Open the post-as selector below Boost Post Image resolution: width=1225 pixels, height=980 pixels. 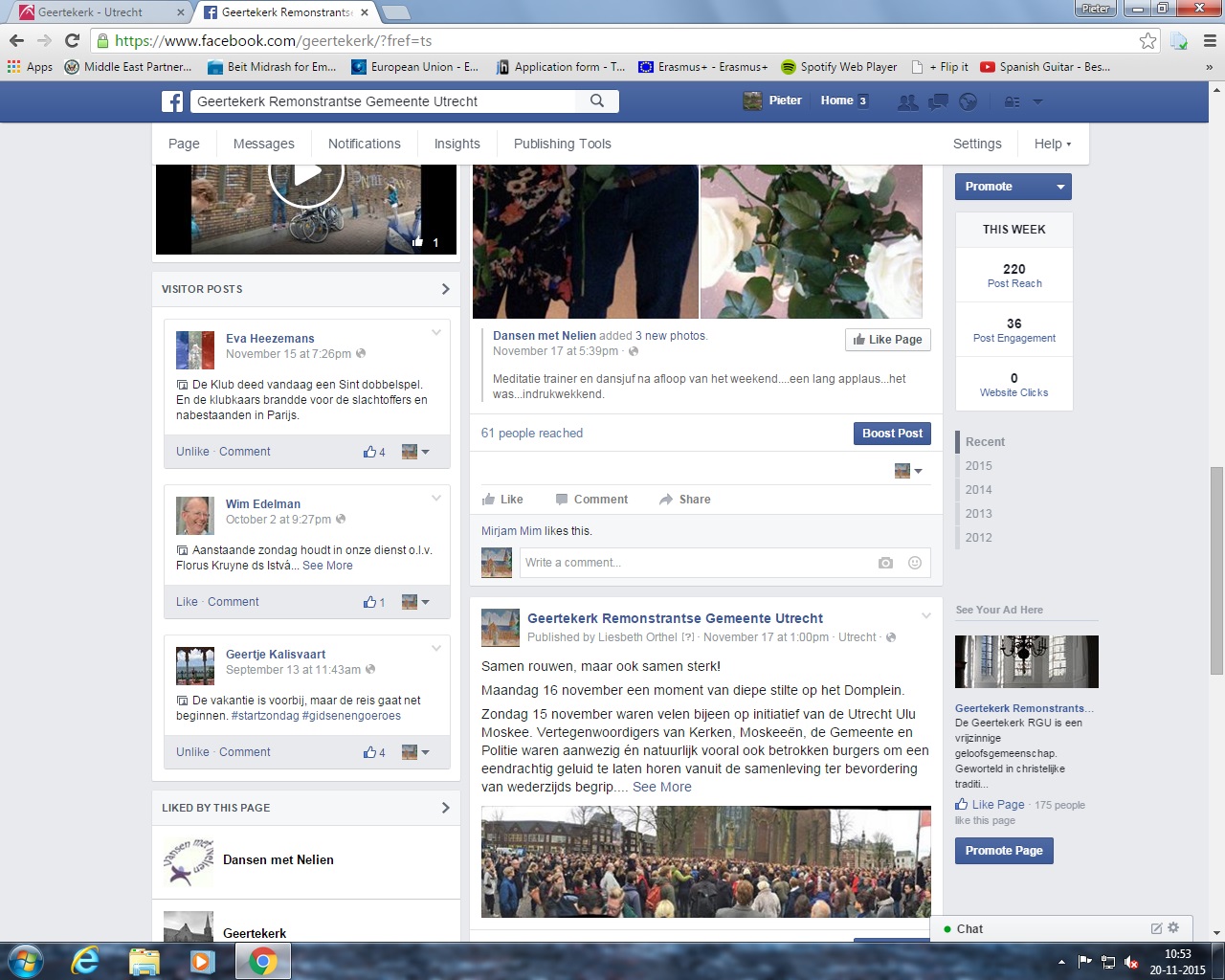click(x=908, y=471)
